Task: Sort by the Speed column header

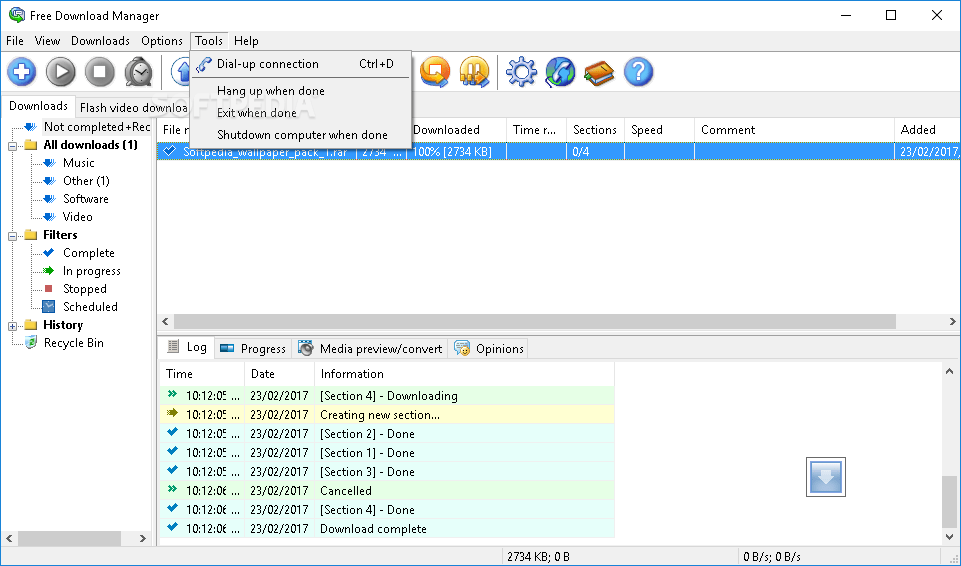Action: coord(659,130)
